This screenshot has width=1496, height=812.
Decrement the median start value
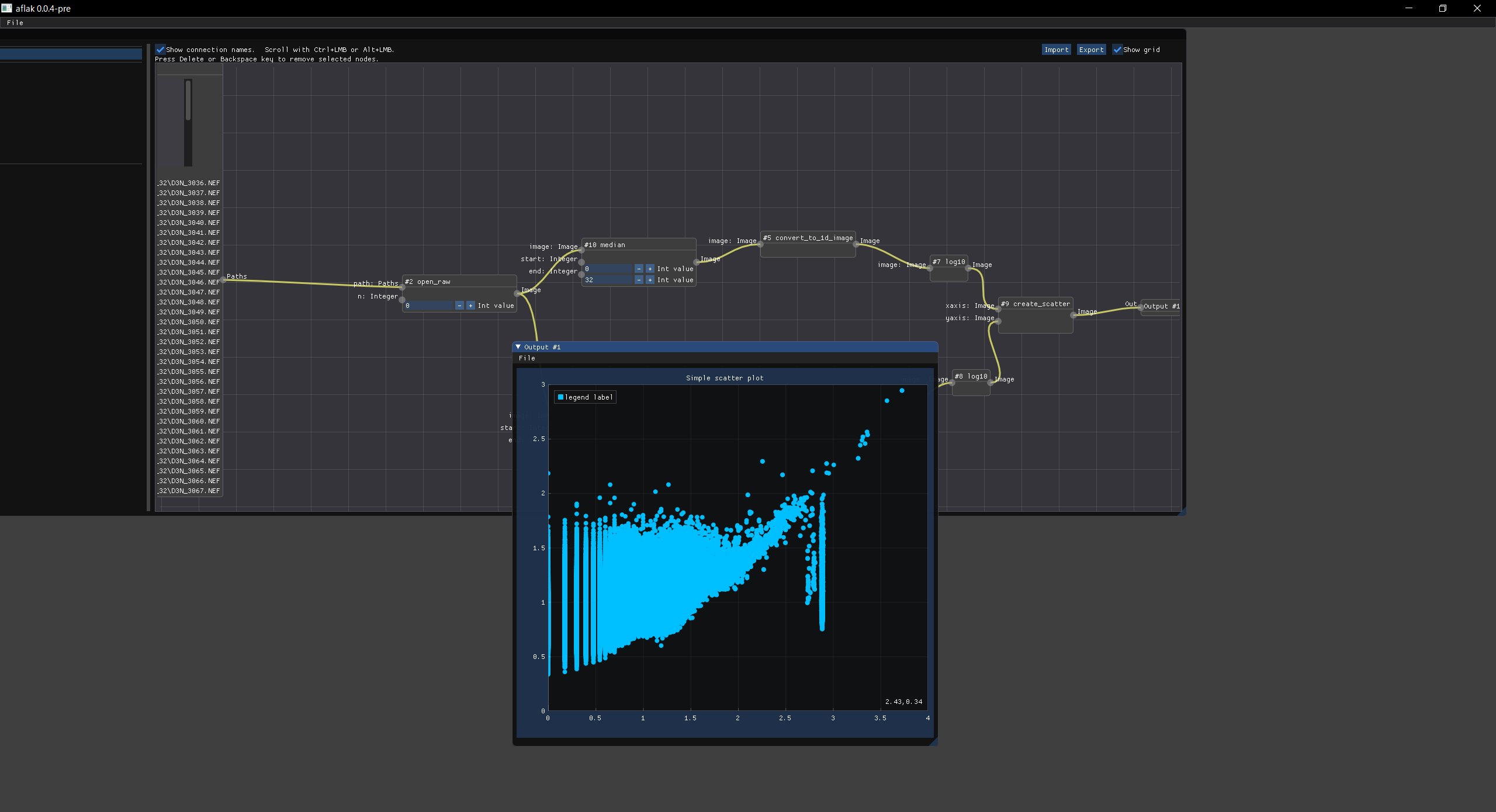click(x=639, y=269)
